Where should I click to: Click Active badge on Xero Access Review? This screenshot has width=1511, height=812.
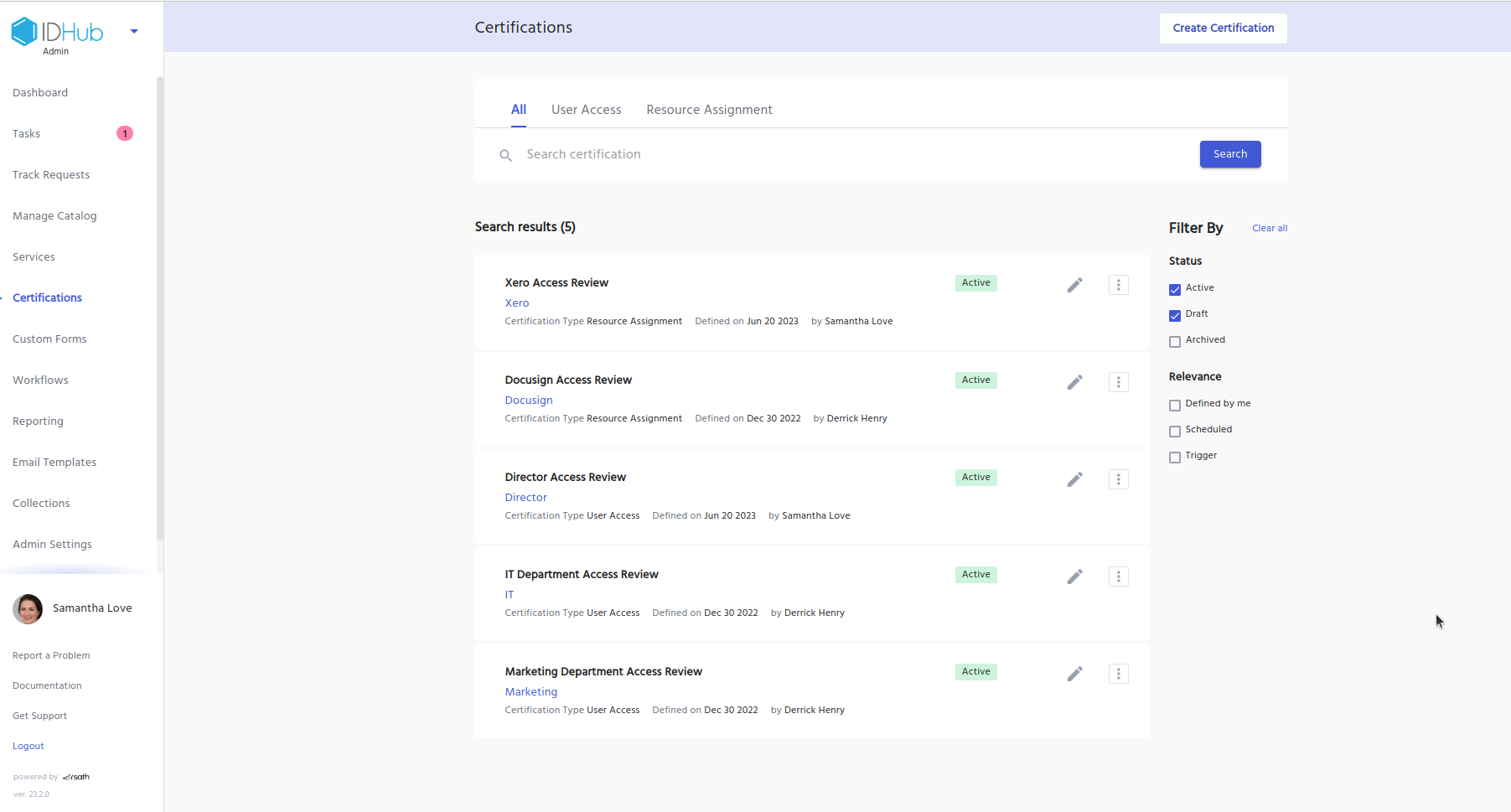(x=975, y=283)
